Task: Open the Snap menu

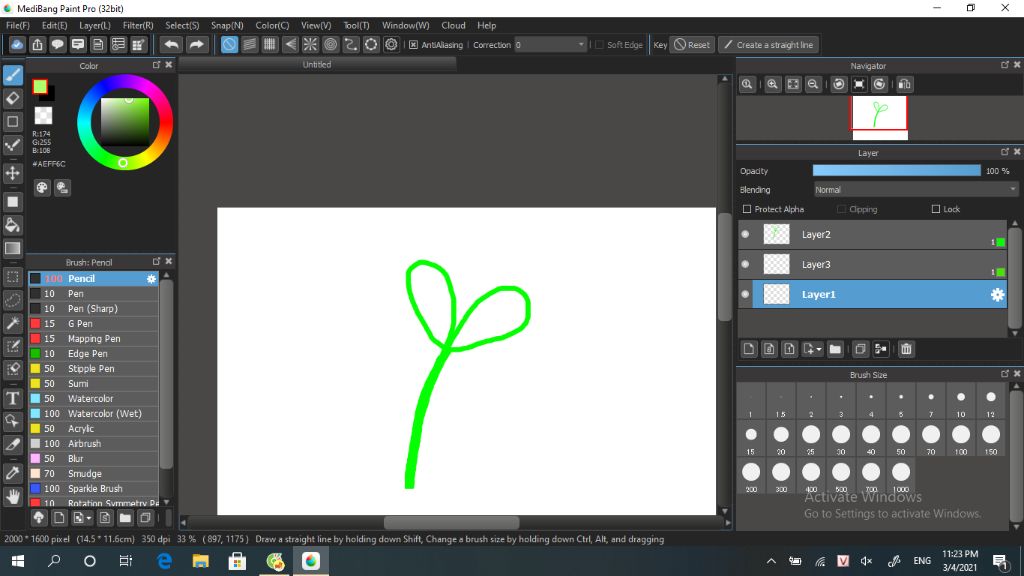Action: (227, 25)
